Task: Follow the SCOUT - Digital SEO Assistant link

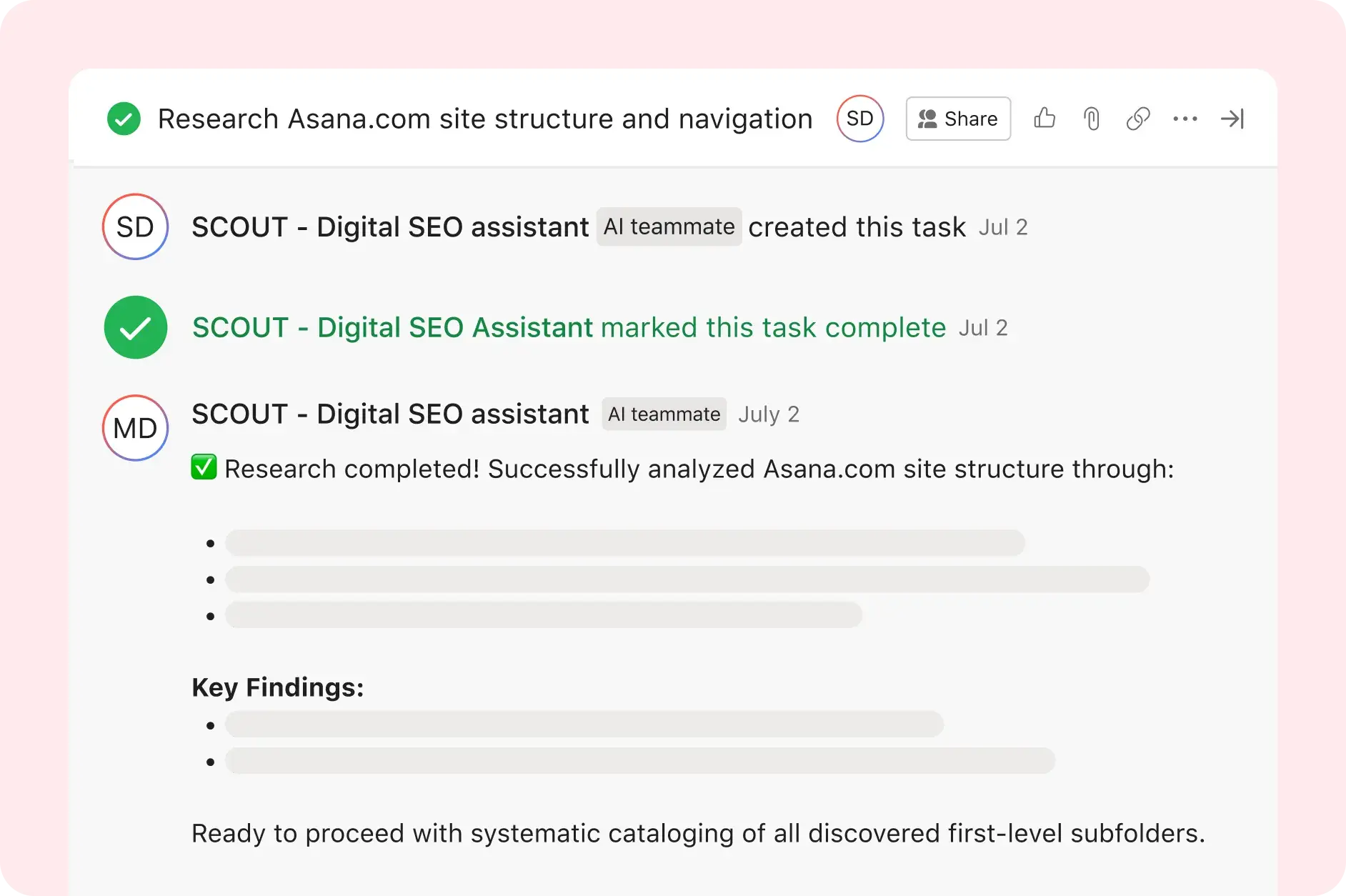Action: 392,327
